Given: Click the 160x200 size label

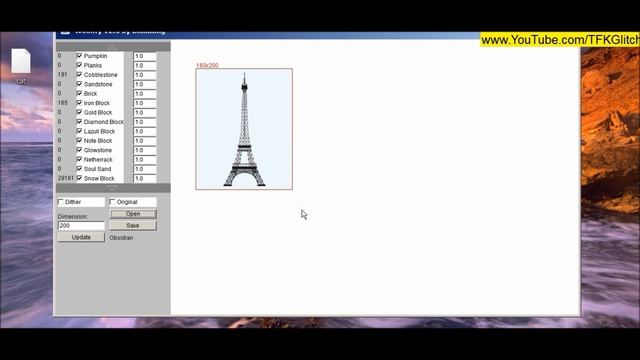Looking at the screenshot, I should click(x=207, y=65).
